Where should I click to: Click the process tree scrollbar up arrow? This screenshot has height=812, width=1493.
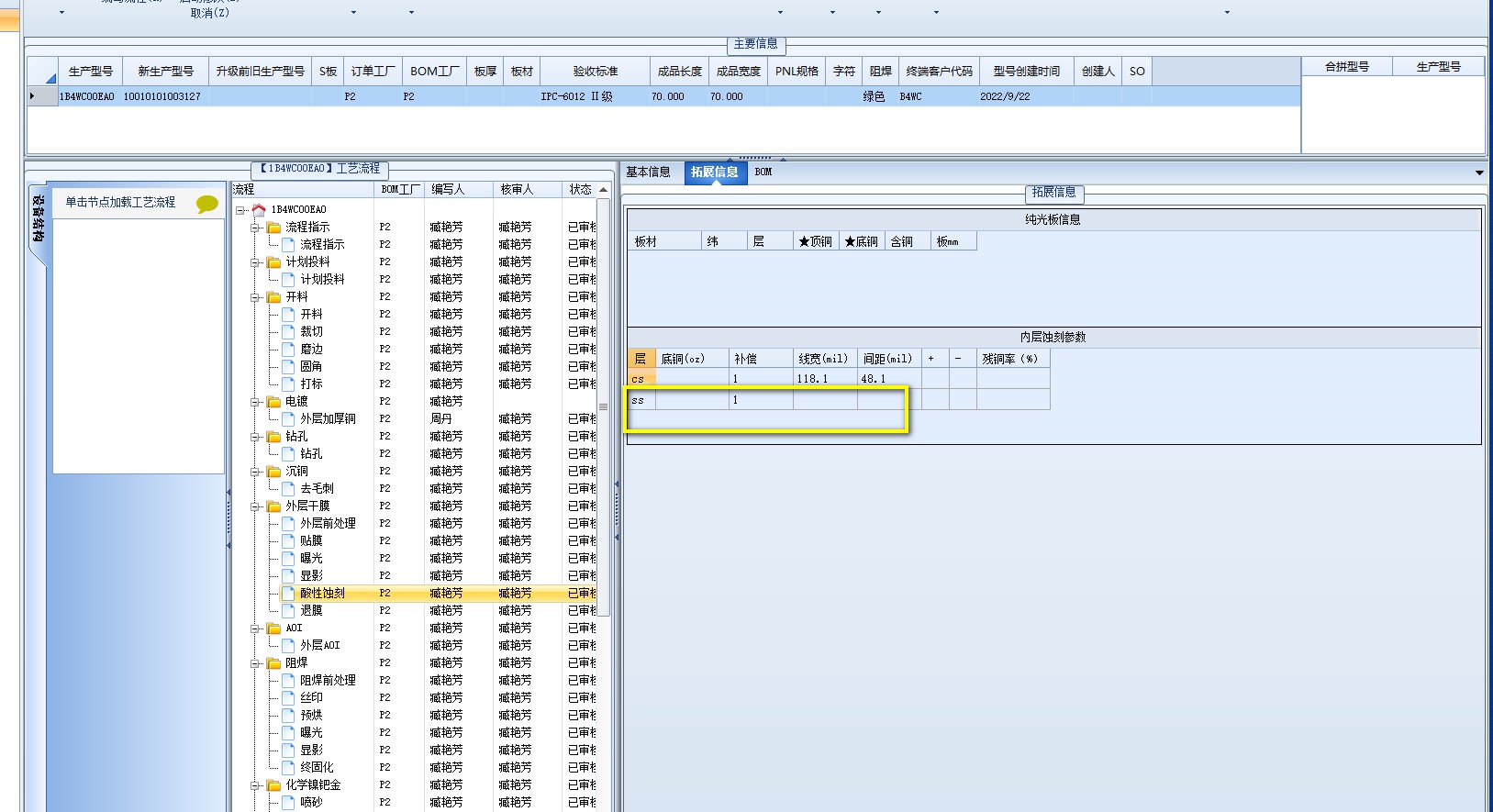(x=603, y=190)
